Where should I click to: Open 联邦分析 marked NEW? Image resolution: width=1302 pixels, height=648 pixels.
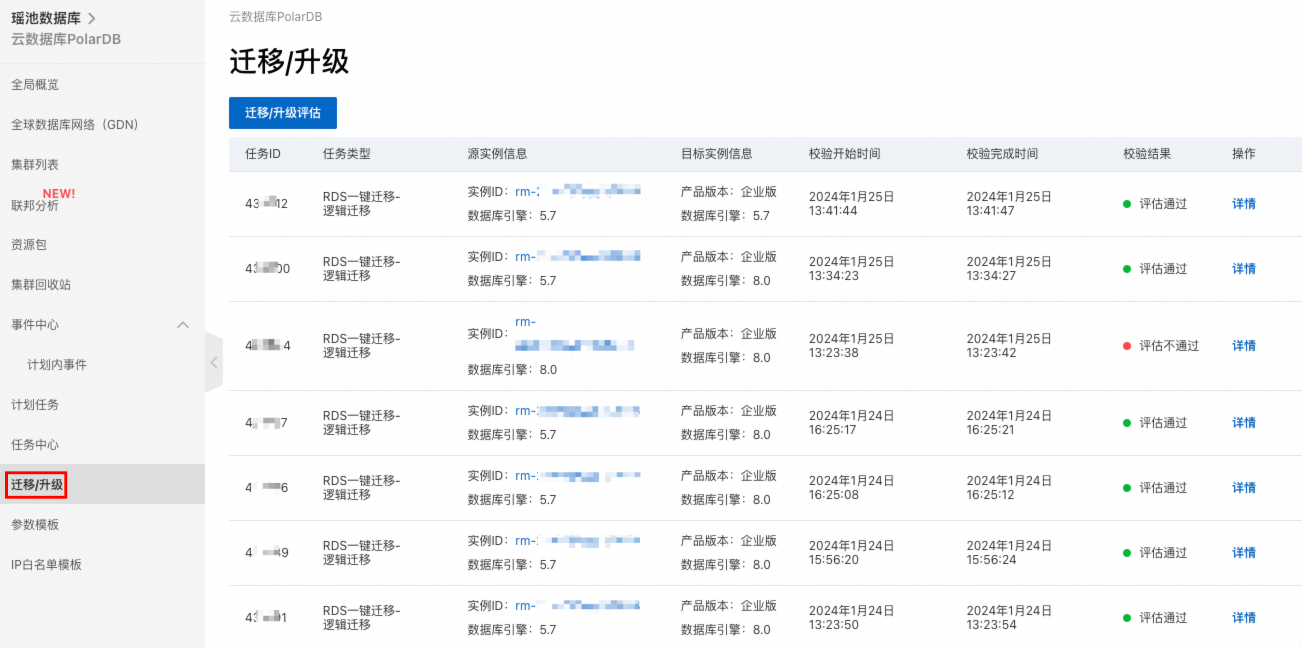coord(35,205)
